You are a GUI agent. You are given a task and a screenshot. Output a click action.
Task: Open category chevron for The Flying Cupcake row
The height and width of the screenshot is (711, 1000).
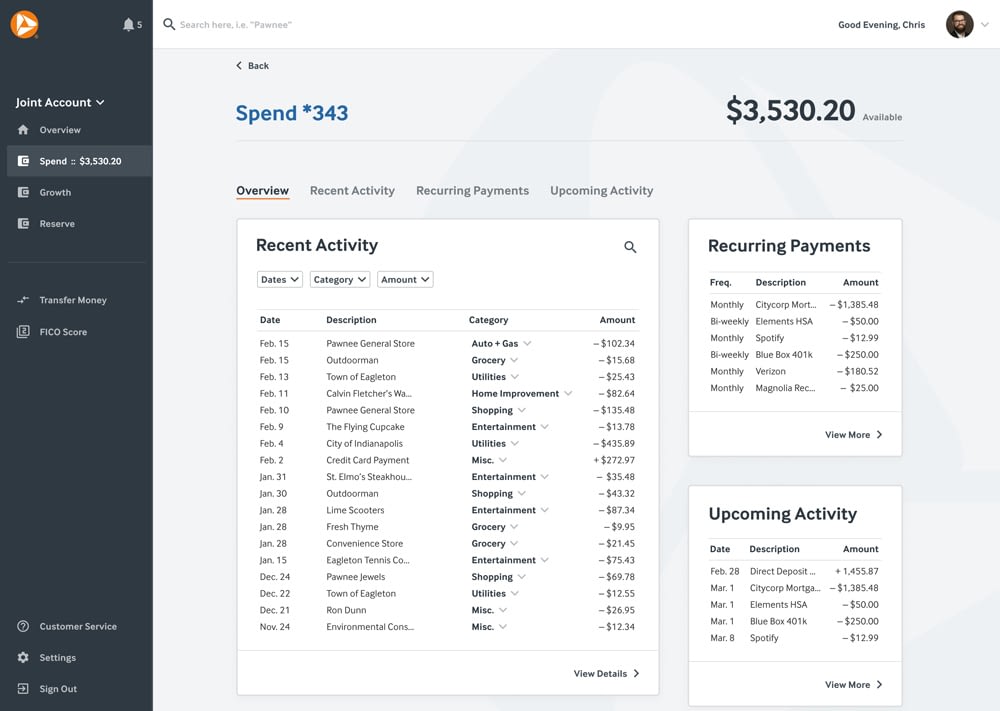(544, 427)
